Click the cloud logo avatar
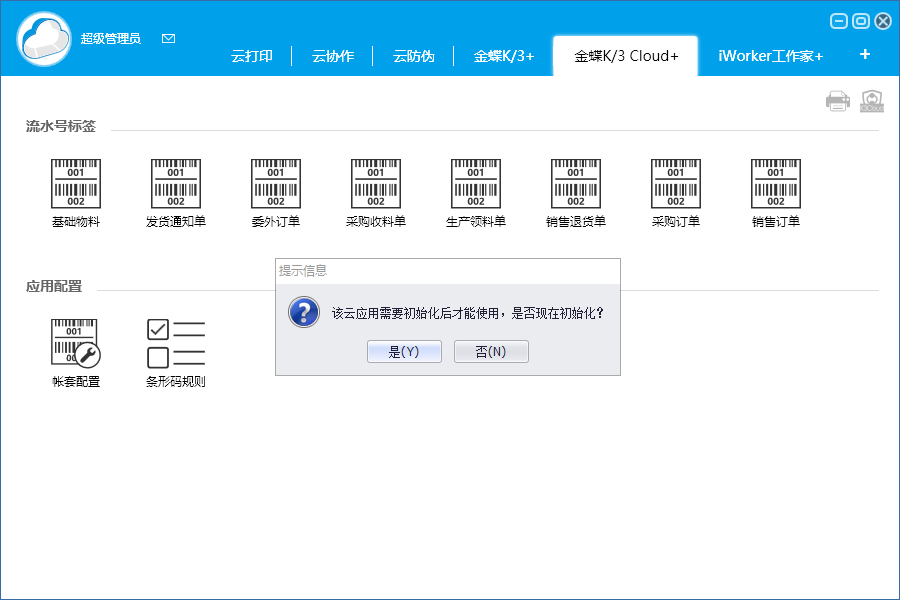Screen dimensions: 900x600 (44, 39)
